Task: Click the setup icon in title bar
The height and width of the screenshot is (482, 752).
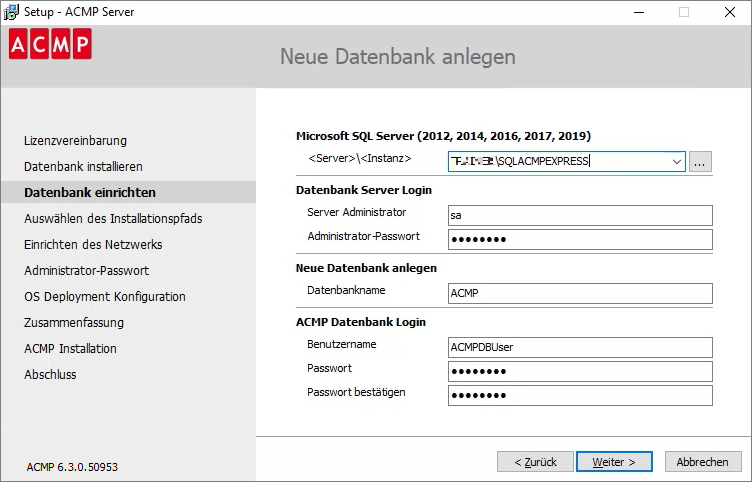Action: coord(11,12)
